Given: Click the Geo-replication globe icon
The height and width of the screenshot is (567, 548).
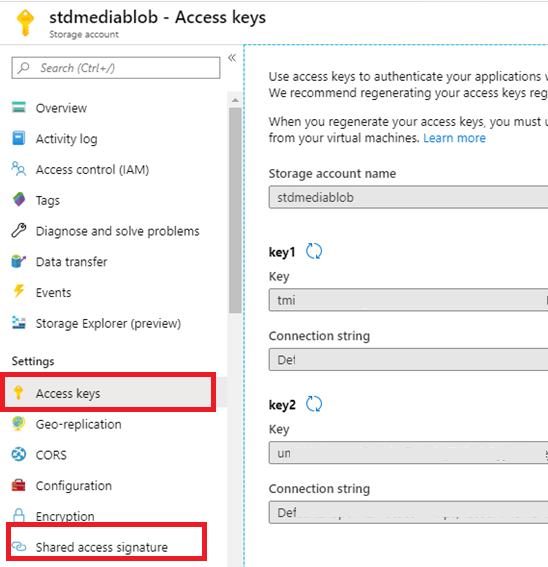Looking at the screenshot, I should click(19, 423).
